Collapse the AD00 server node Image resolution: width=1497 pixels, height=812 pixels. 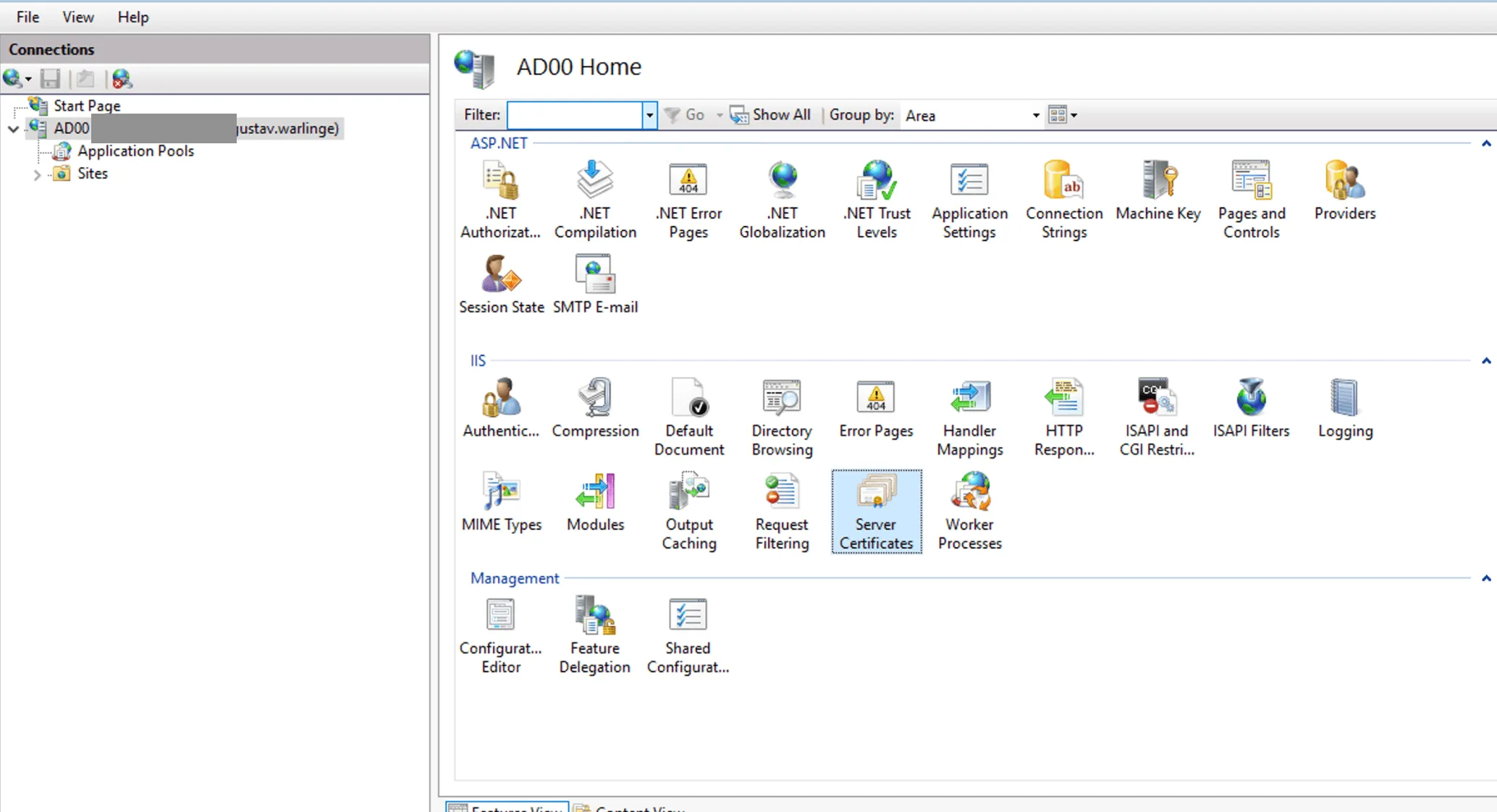[x=13, y=128]
